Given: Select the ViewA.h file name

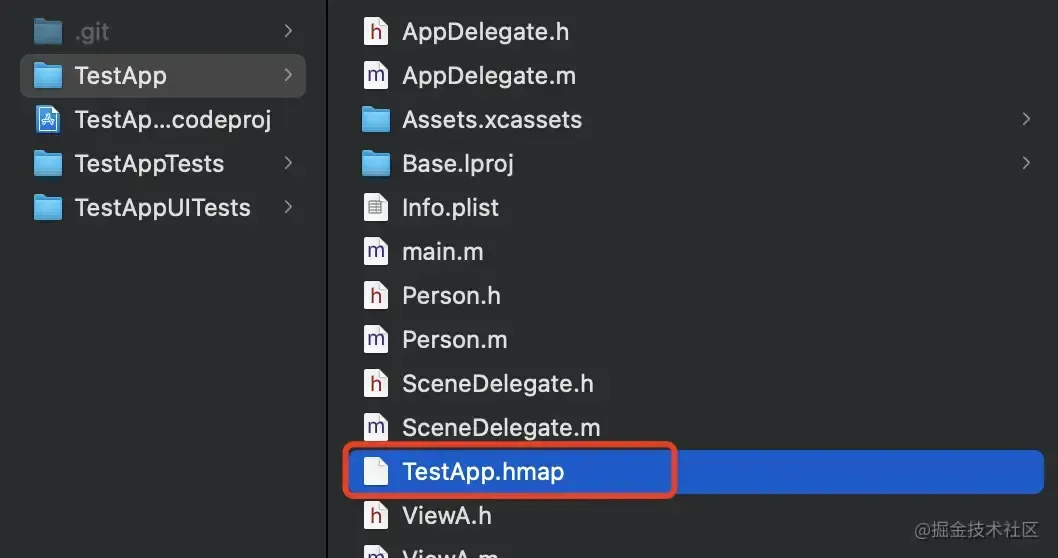Looking at the screenshot, I should point(446,516).
